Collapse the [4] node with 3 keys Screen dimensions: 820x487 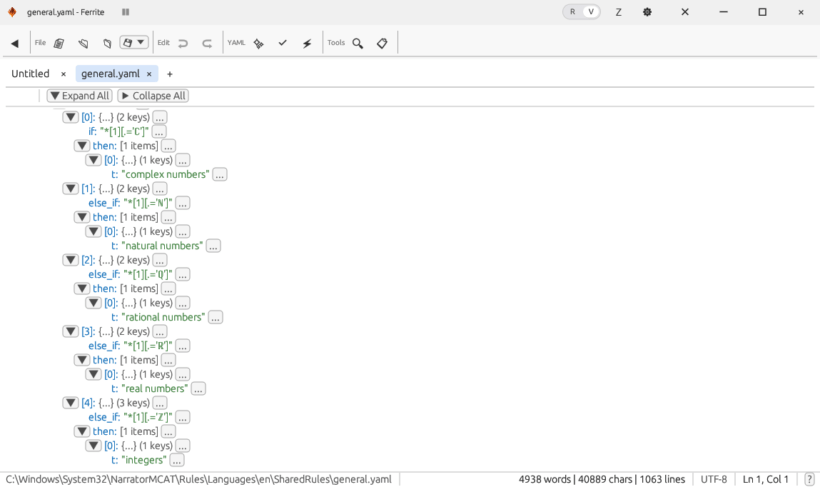pyautogui.click(x=70, y=403)
